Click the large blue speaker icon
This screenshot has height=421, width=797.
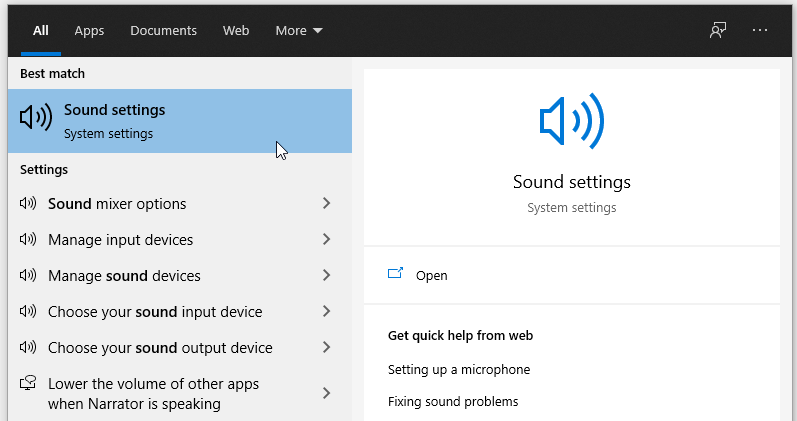[x=572, y=121]
